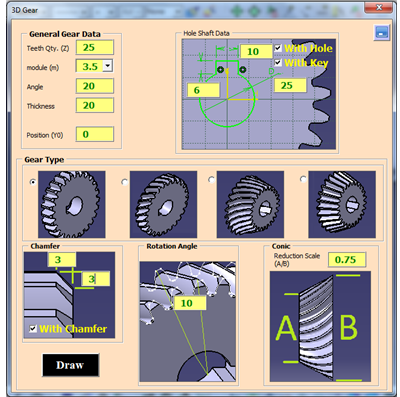The height and width of the screenshot is (397, 400).
Task: Click the spur gear thumbnail image
Action: pos(72,204)
